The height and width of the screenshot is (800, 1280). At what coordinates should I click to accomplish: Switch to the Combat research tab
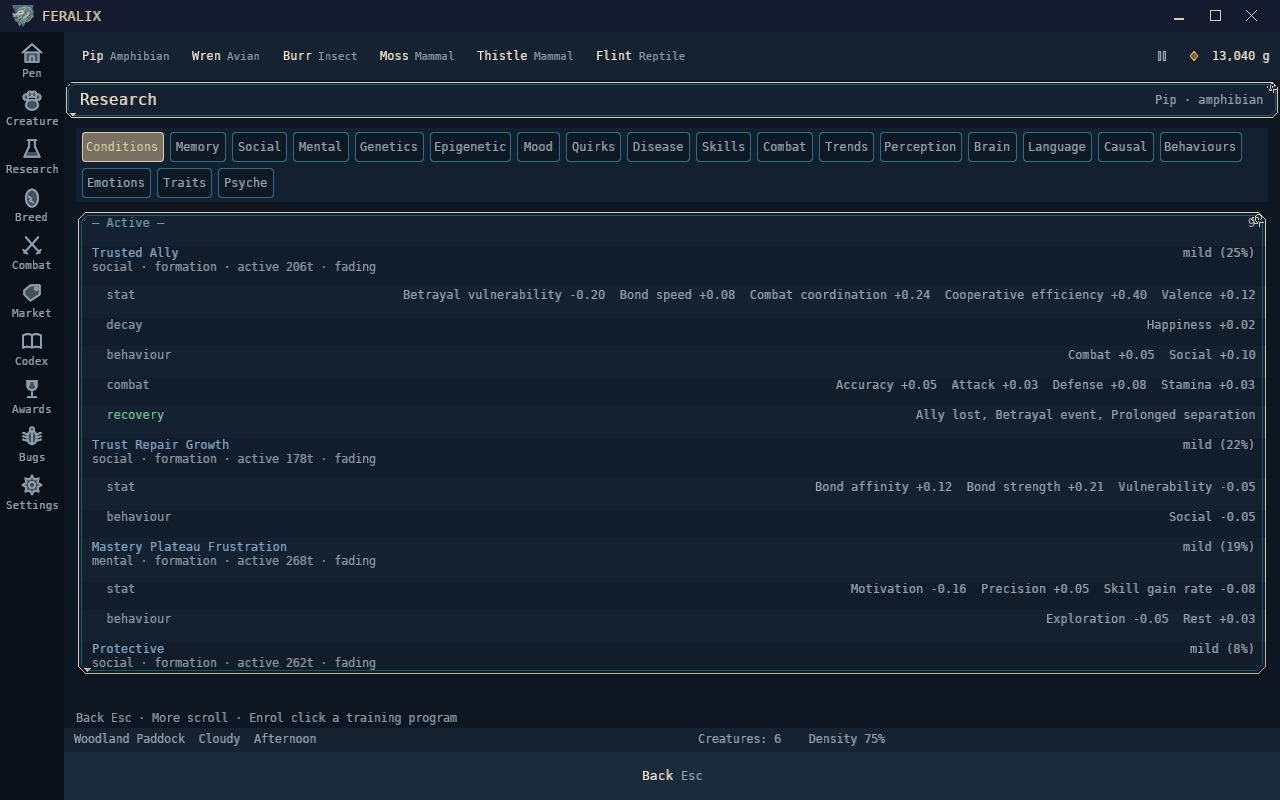[784, 147]
